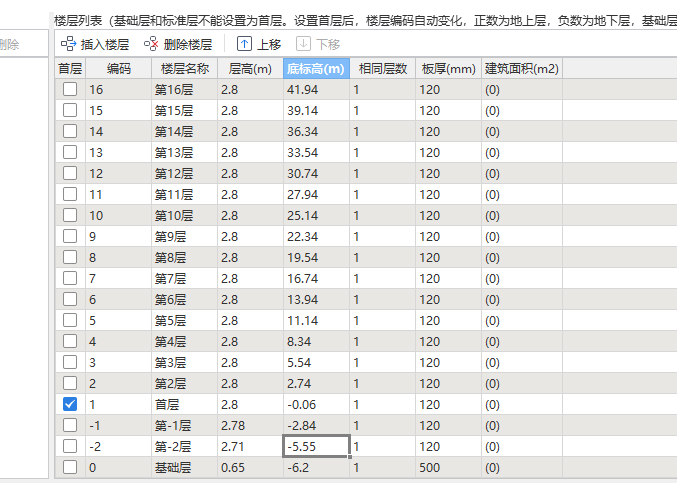Click the code cell 11
This screenshot has width=677, height=483.
click(119, 194)
